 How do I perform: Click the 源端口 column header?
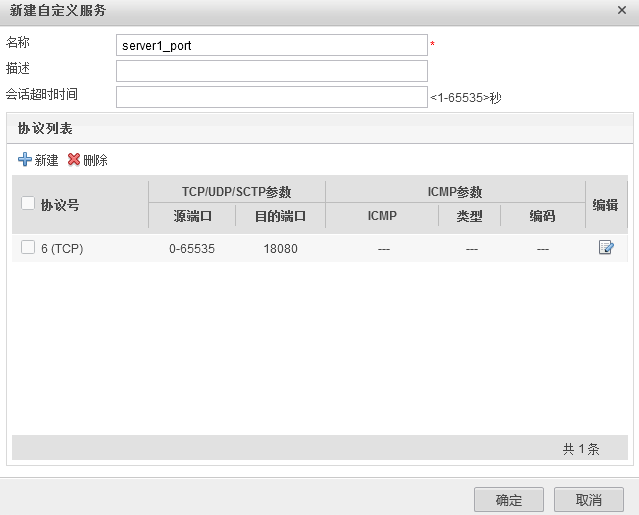pos(192,217)
